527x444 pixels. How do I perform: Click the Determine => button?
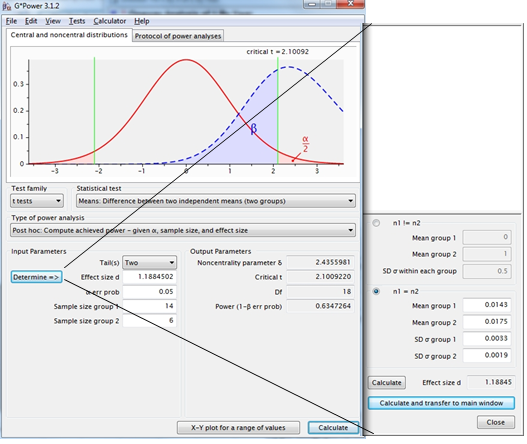(x=36, y=277)
